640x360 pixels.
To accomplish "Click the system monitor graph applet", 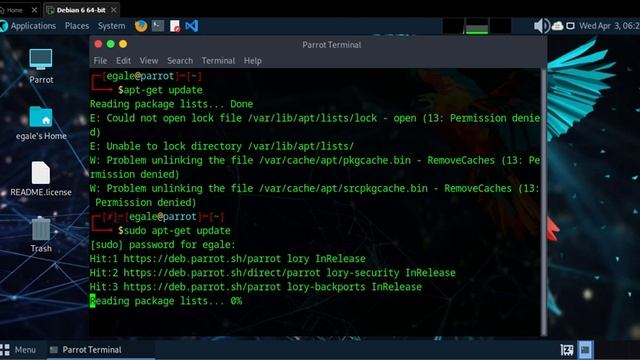I will (x=477, y=26).
